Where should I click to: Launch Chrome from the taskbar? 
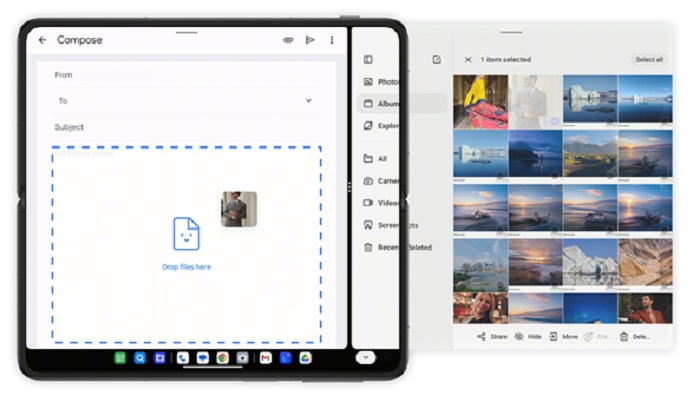tap(223, 358)
